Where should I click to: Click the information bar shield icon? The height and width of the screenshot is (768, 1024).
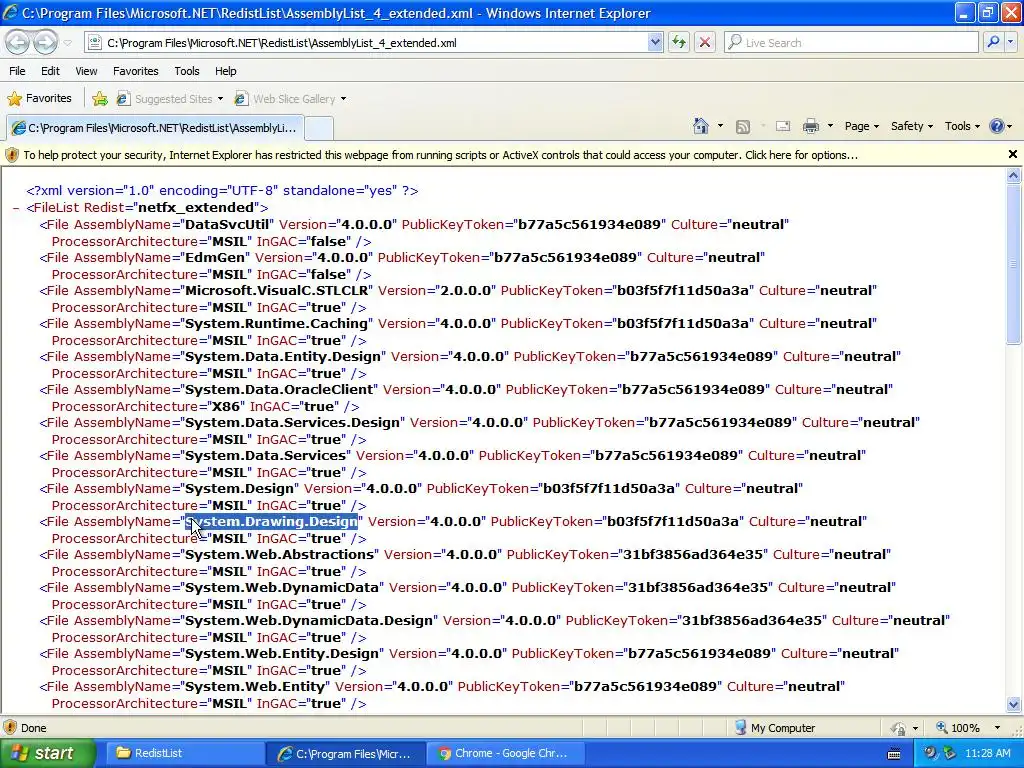coord(12,155)
